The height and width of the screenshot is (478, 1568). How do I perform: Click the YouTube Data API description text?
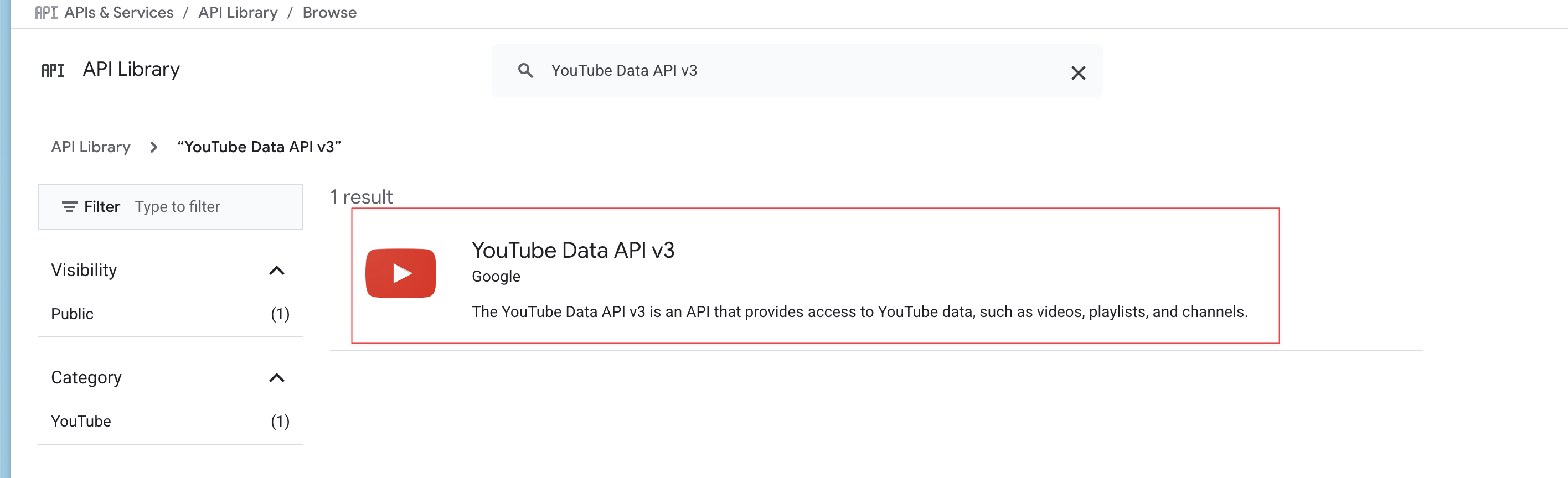coord(859,312)
